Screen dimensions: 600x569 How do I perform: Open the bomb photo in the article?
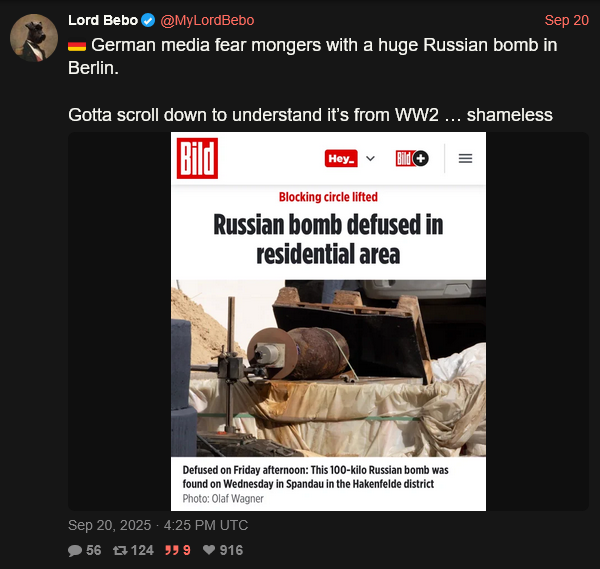coord(328,368)
